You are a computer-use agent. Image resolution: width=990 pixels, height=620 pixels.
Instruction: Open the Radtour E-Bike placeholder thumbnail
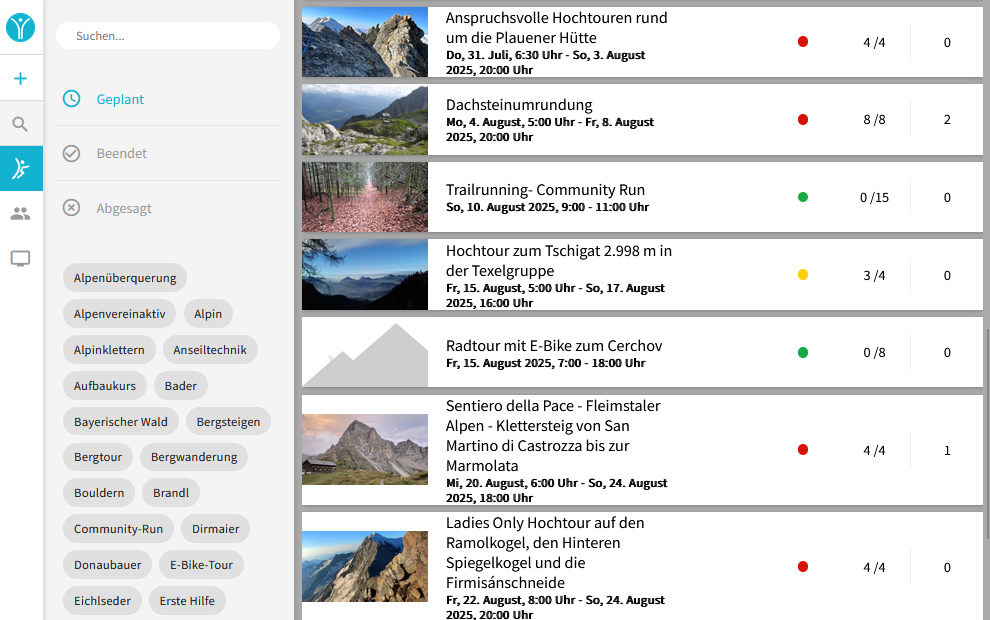click(365, 352)
